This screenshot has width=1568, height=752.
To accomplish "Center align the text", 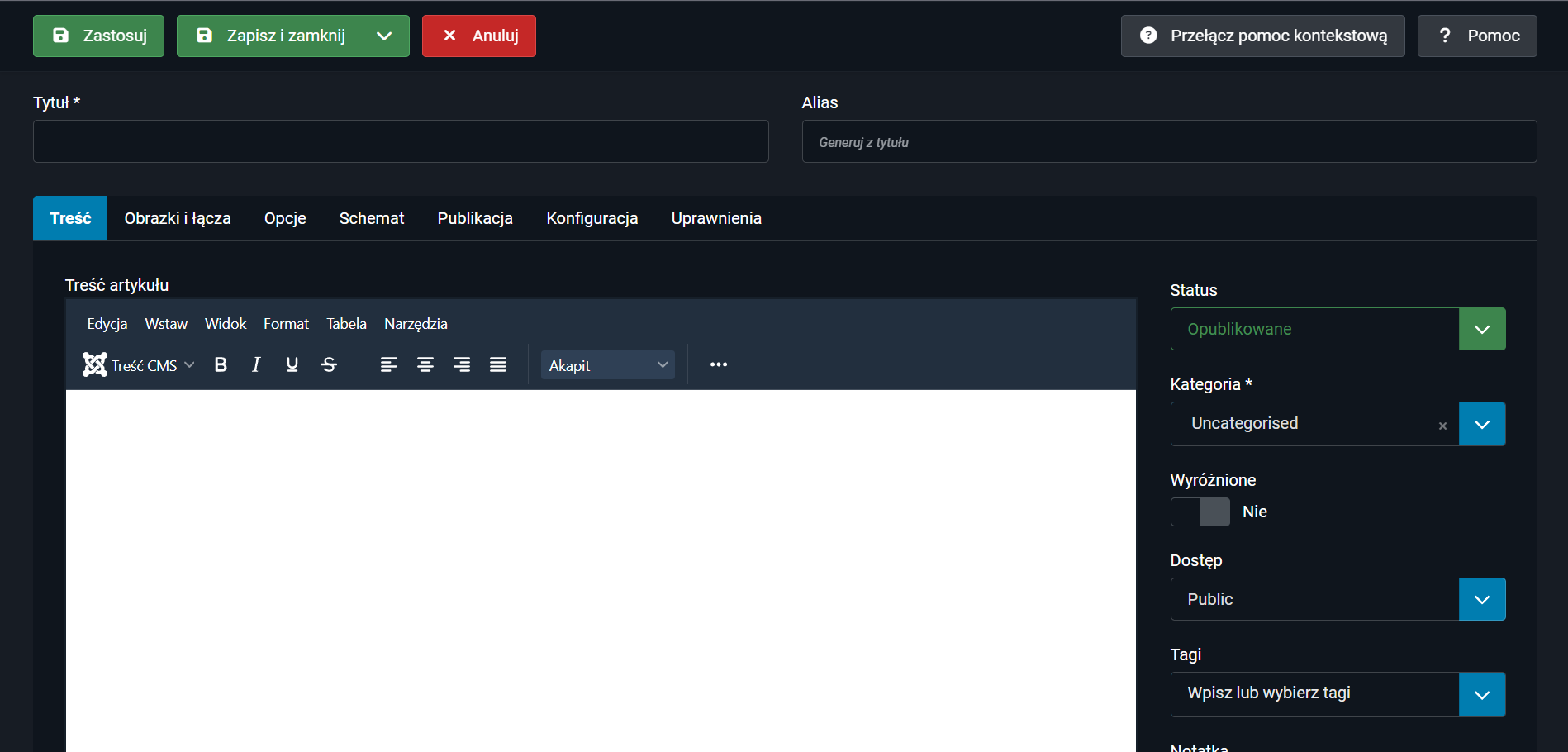I will click(425, 365).
